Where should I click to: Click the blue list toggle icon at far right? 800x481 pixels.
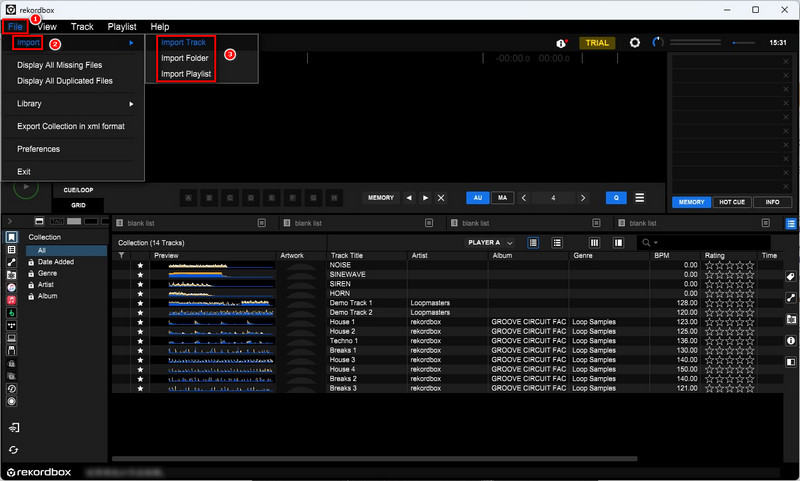[791, 223]
